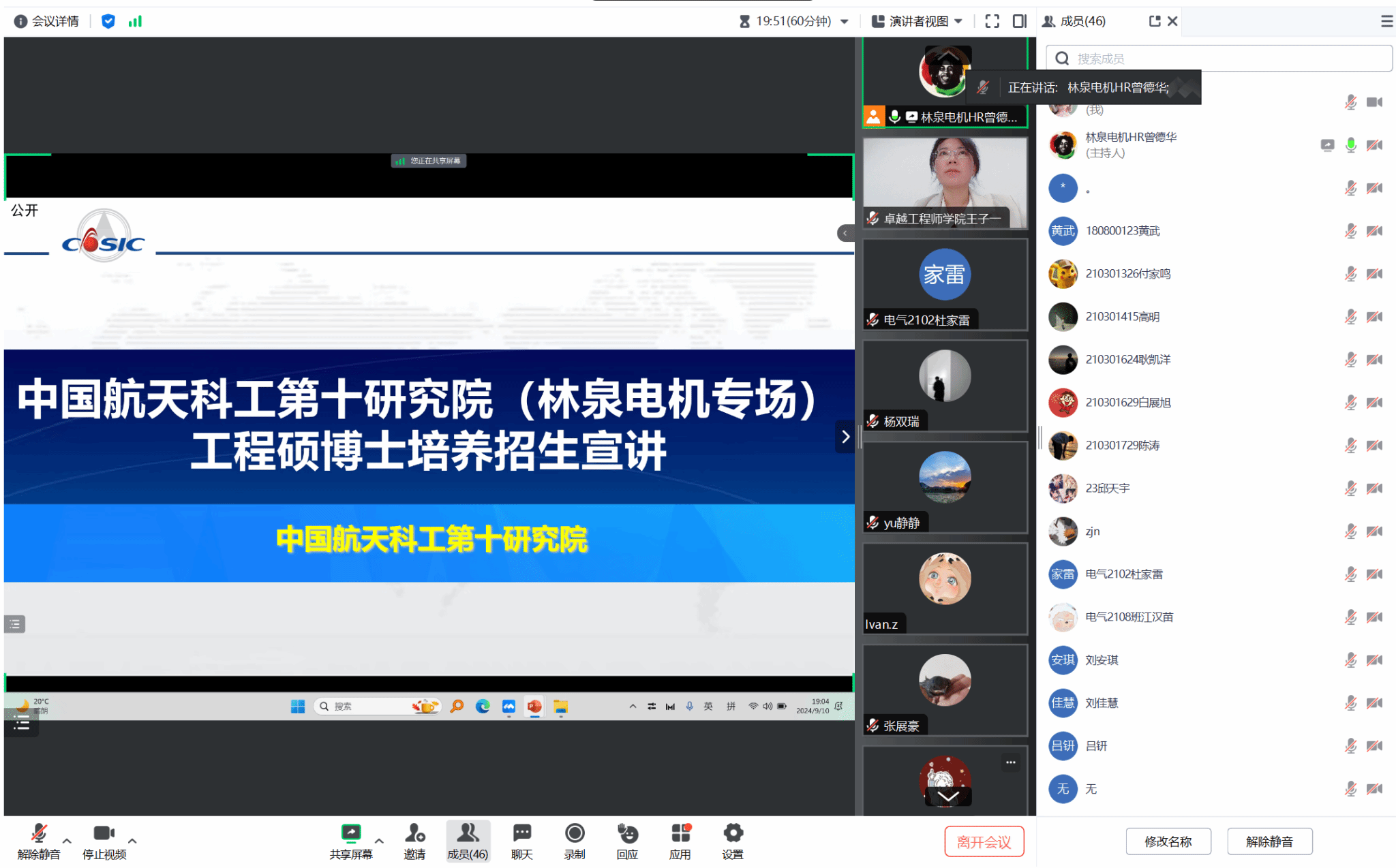Viewport: 1396px width, 868px height.
Task: Select member 210301629白展旭 in list
Action: pyautogui.click(x=1216, y=403)
